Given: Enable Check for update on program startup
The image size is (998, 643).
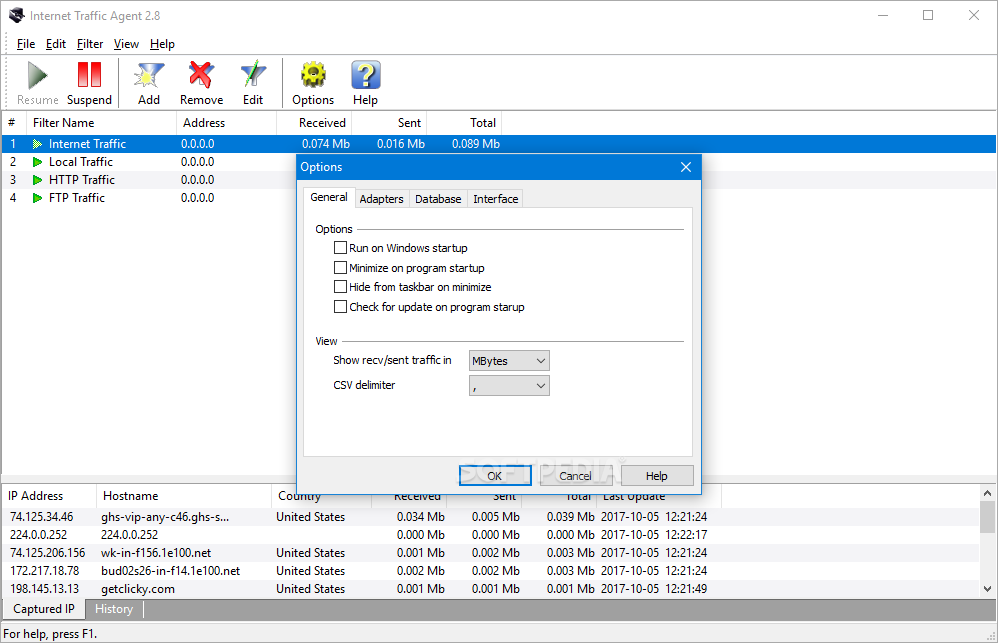Looking at the screenshot, I should (x=341, y=307).
